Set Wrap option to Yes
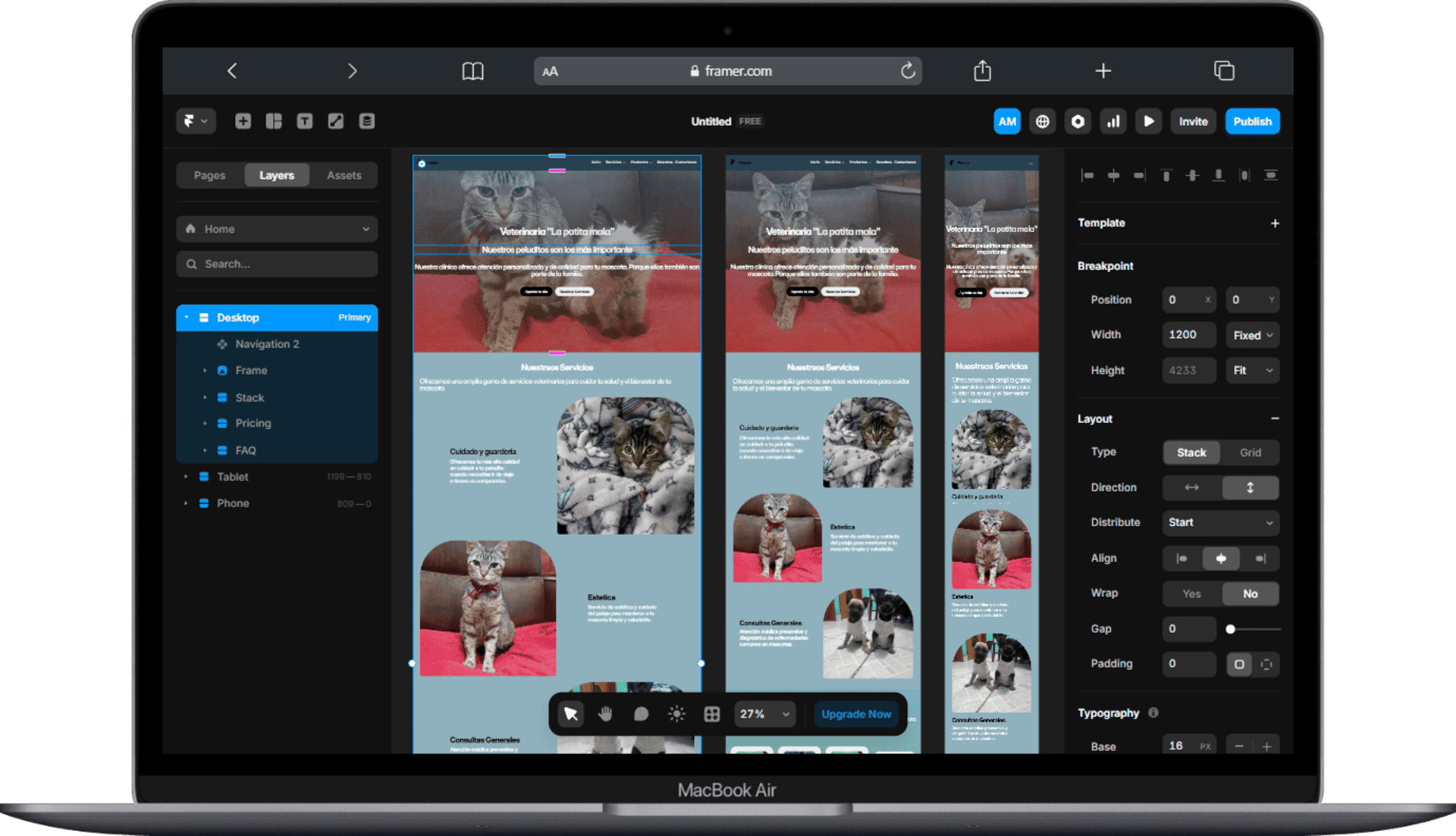This screenshot has height=836, width=1456. (x=1191, y=593)
